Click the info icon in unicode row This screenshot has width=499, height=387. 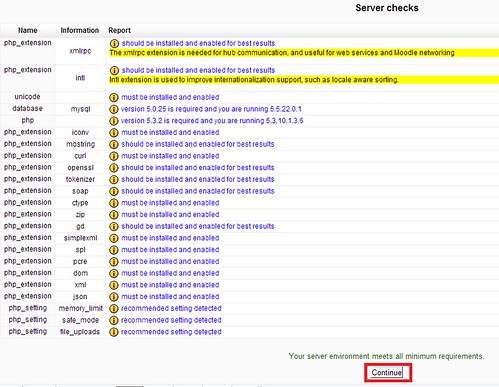coord(114,97)
